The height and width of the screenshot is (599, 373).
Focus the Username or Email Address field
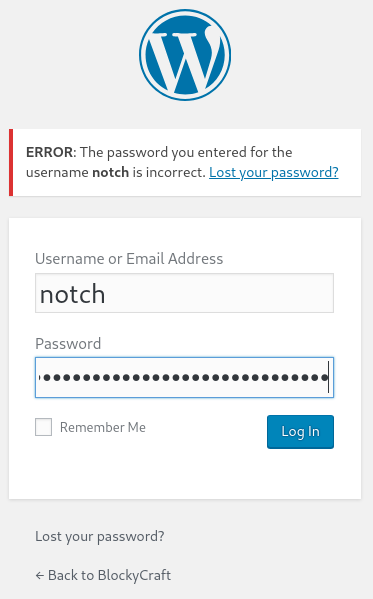point(185,293)
